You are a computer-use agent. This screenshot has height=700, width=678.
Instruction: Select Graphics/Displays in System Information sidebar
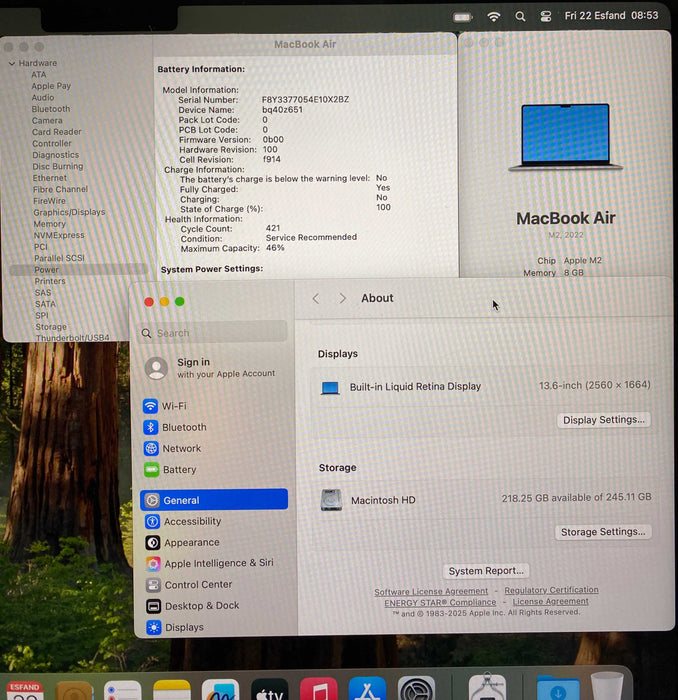pyautogui.click(x=69, y=212)
